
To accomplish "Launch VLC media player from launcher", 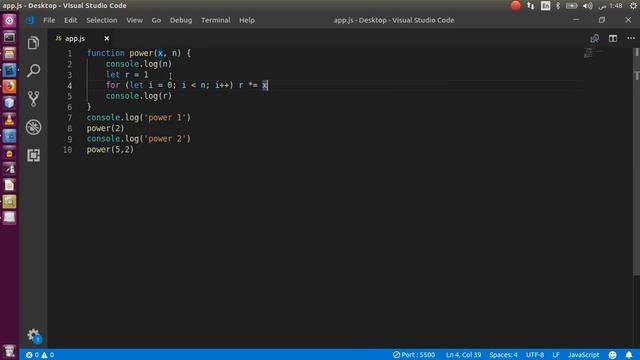I will click(x=9, y=119).
